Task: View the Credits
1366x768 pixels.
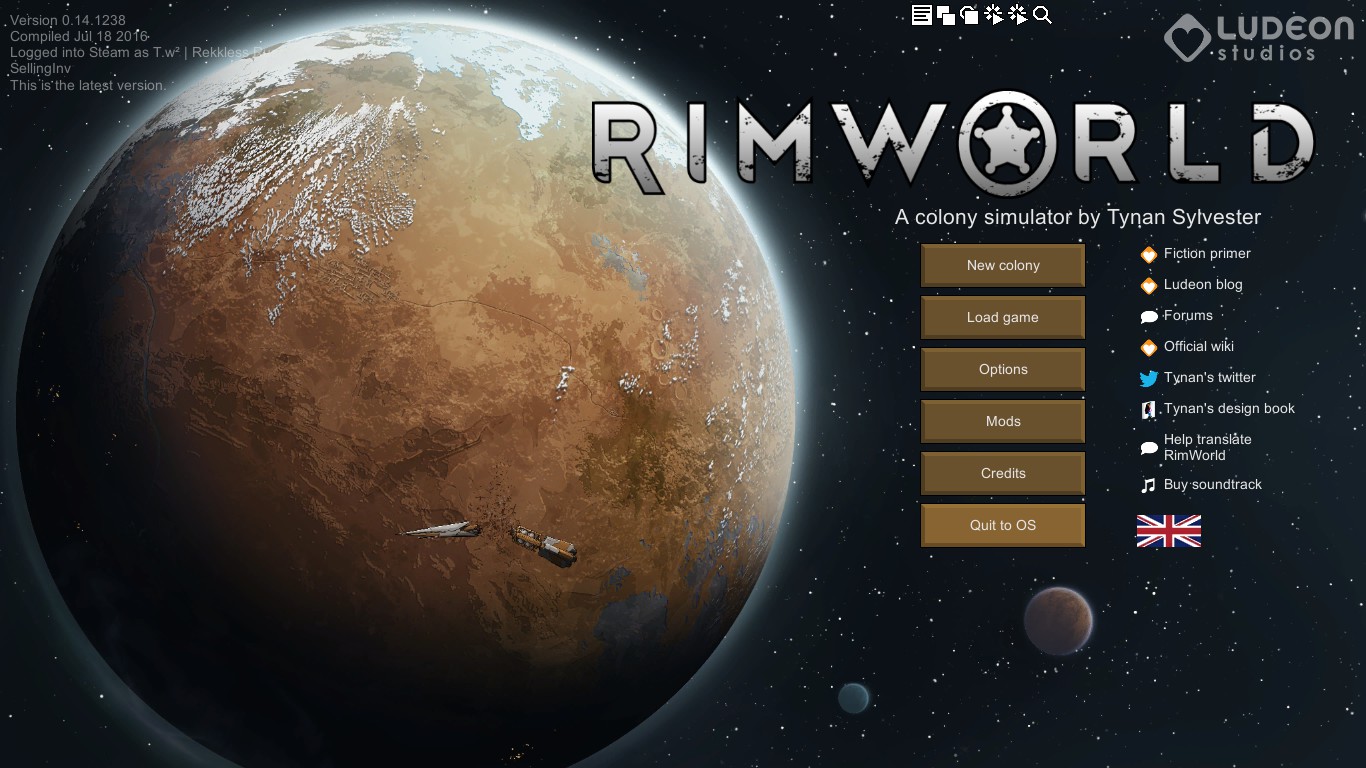Action: [x=1003, y=473]
